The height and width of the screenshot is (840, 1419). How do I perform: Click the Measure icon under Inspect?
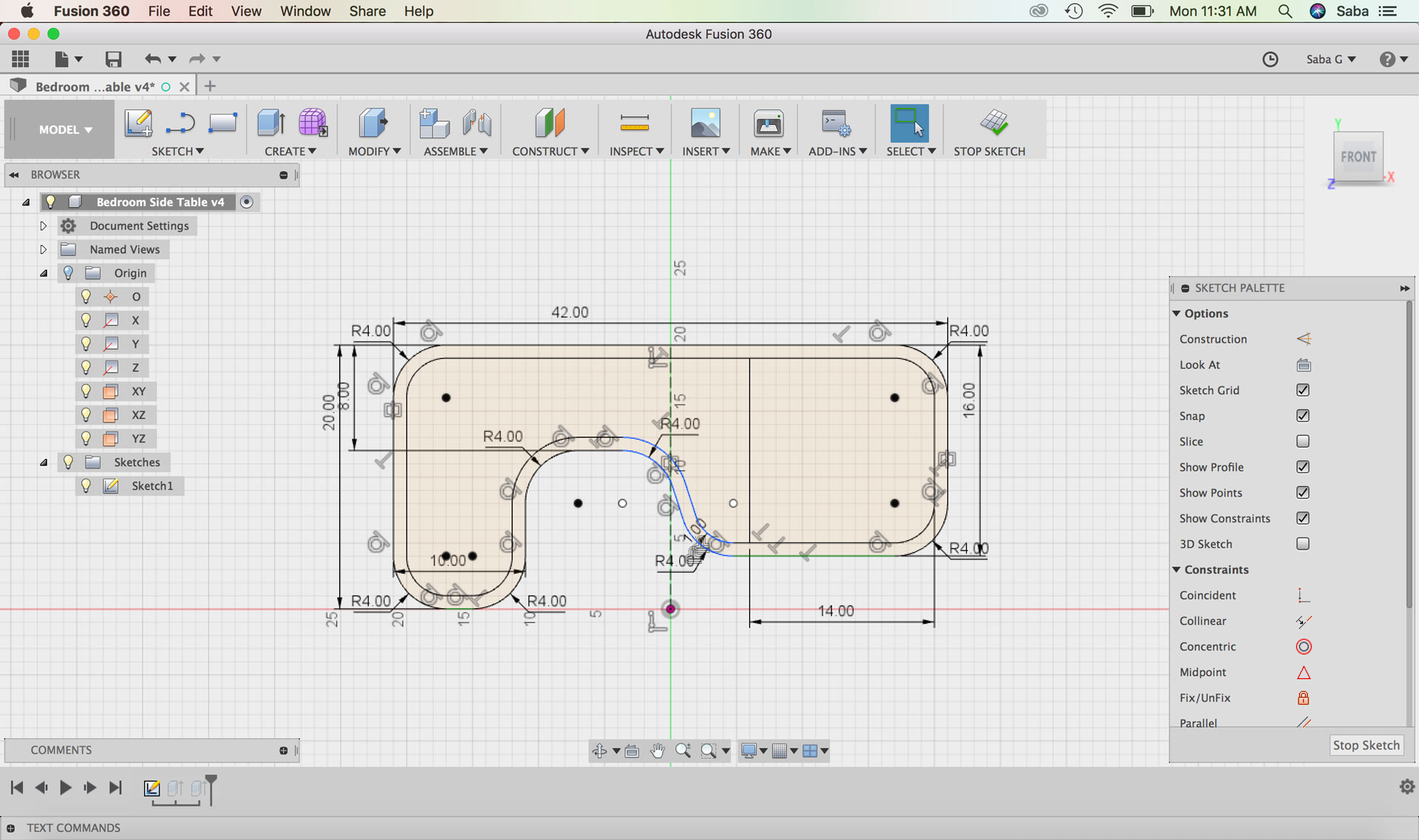pyautogui.click(x=634, y=123)
